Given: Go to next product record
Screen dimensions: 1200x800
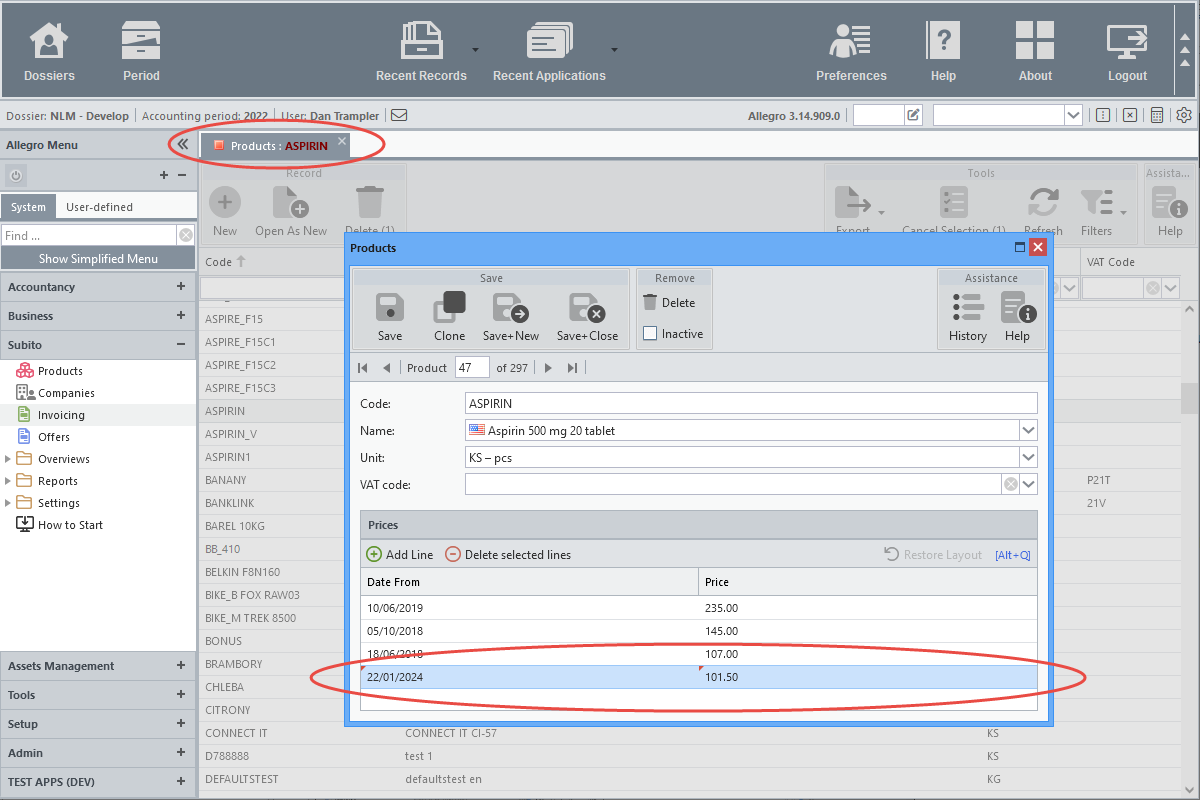Looking at the screenshot, I should pyautogui.click(x=548, y=368).
